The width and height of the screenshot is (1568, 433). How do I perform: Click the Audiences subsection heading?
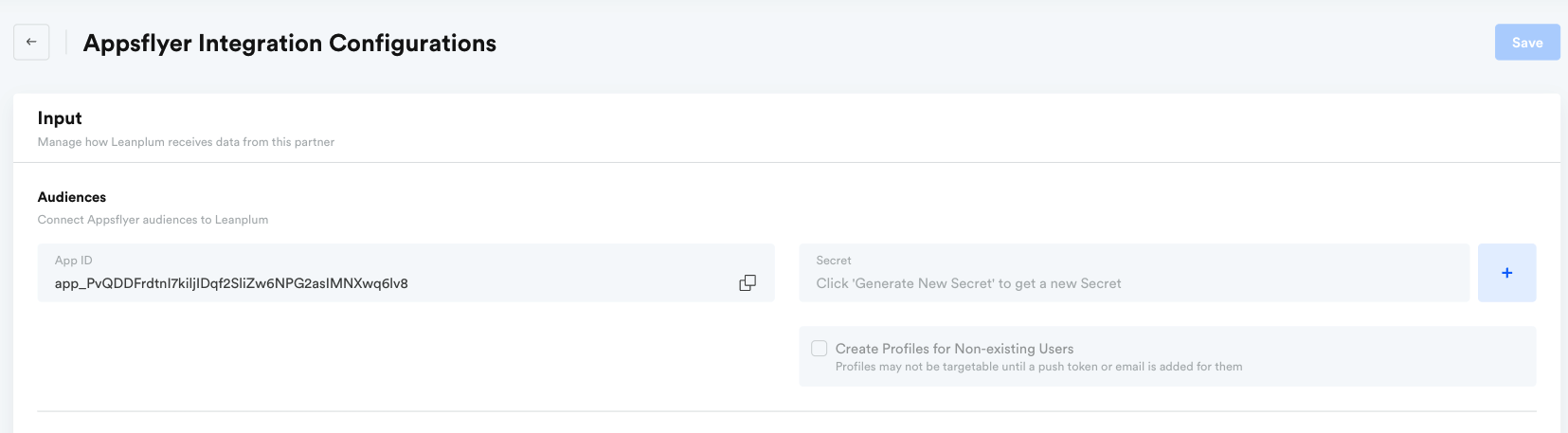point(72,197)
